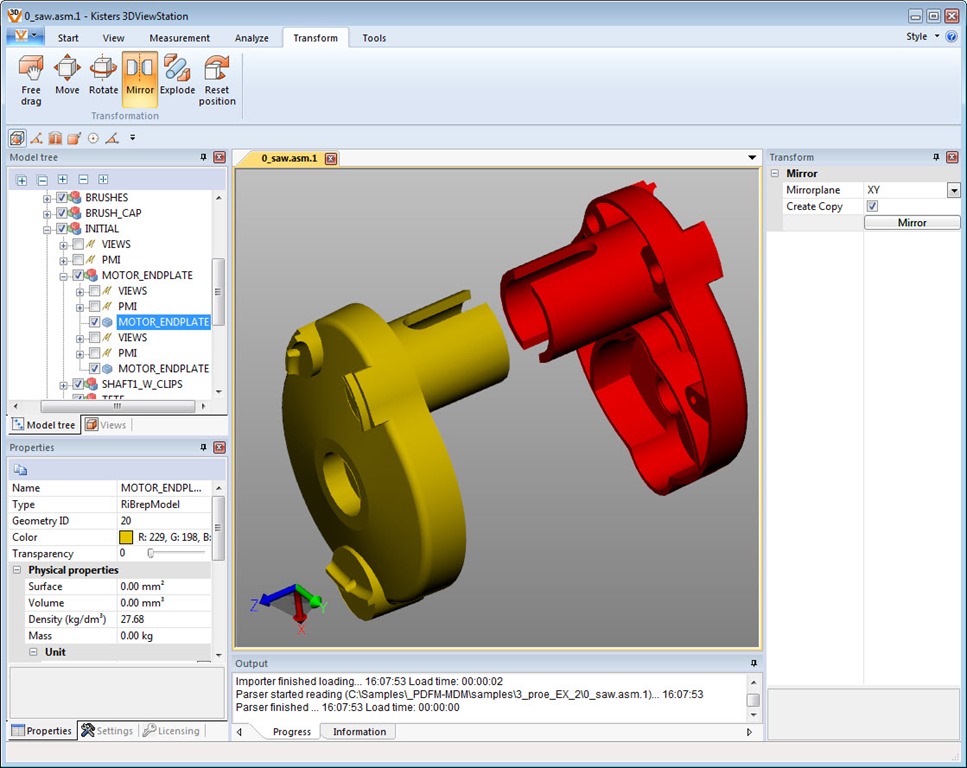Open the quick toolbar customize arrow
The height and width of the screenshot is (768, 967).
click(133, 138)
